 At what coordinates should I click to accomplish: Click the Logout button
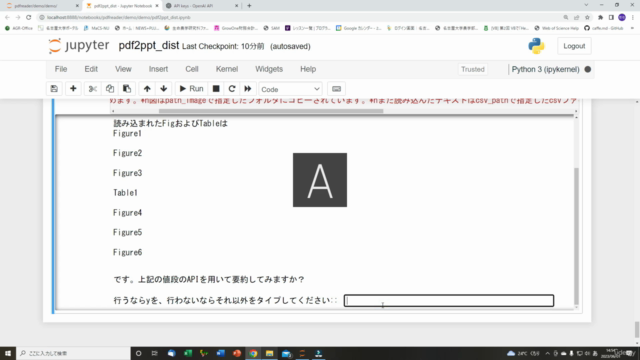tap(574, 46)
